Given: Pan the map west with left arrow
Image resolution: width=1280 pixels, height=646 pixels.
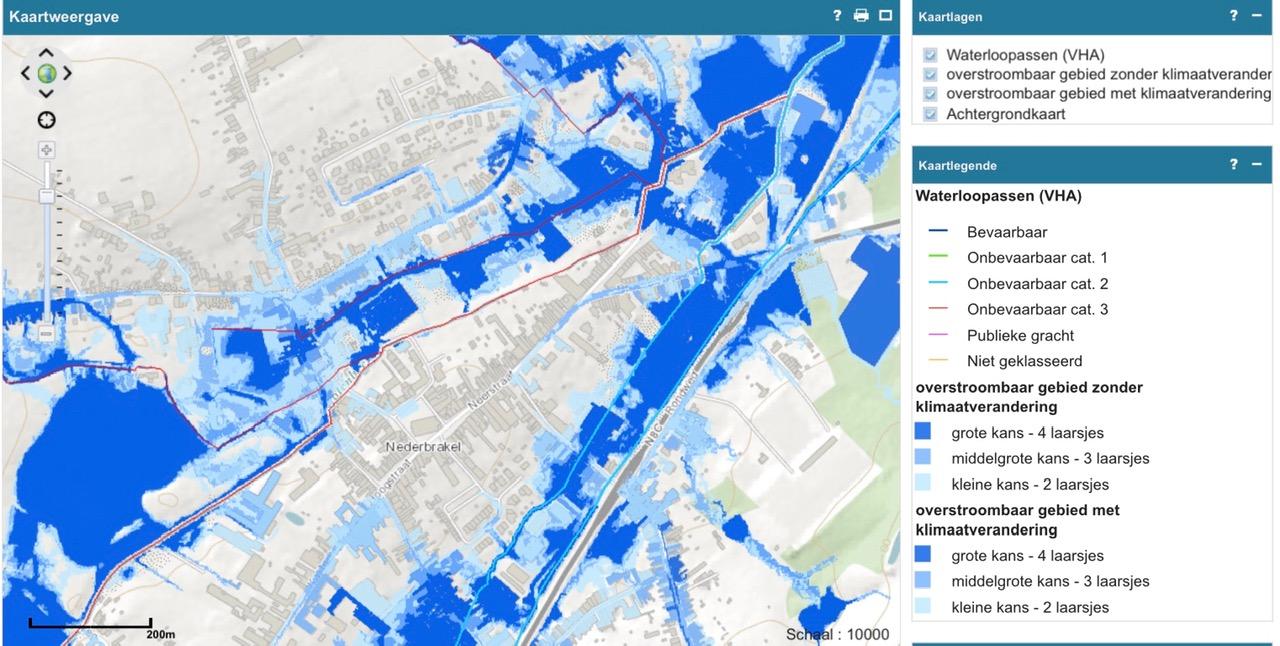Looking at the screenshot, I should coord(26,74).
